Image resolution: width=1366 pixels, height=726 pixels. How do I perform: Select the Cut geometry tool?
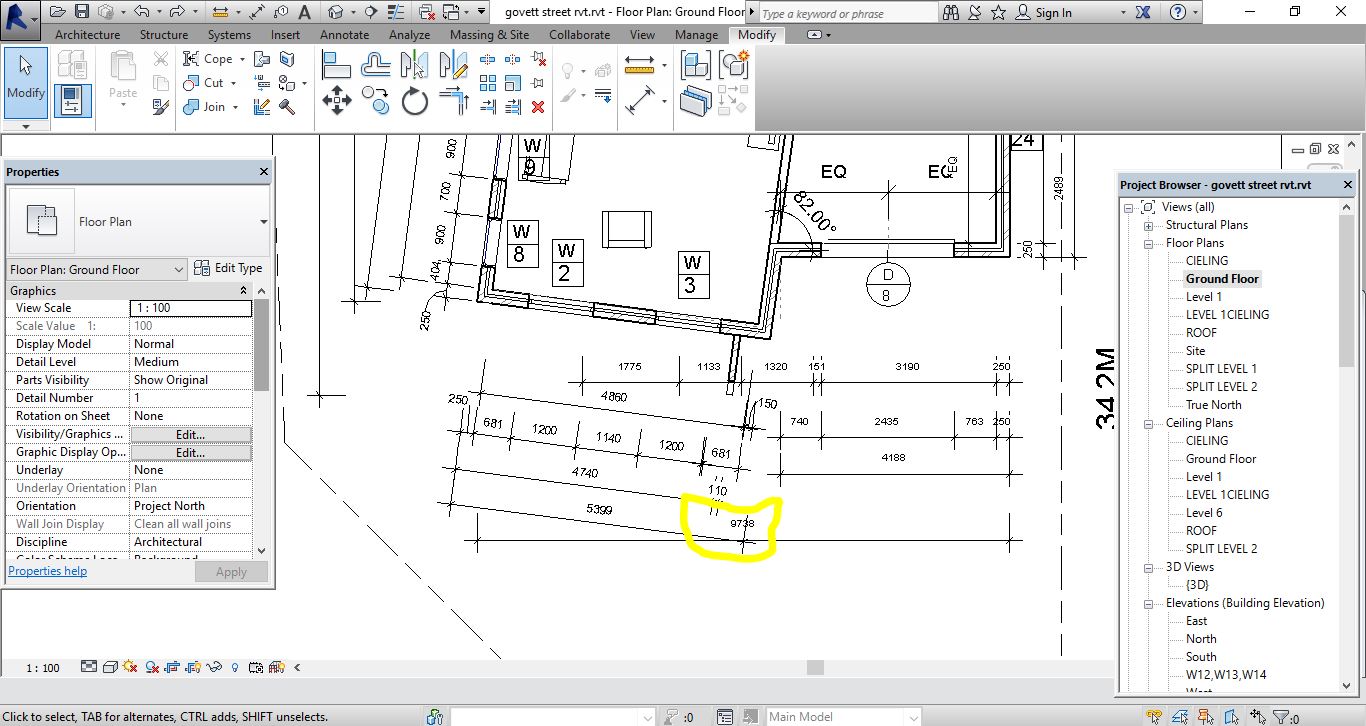pos(203,83)
